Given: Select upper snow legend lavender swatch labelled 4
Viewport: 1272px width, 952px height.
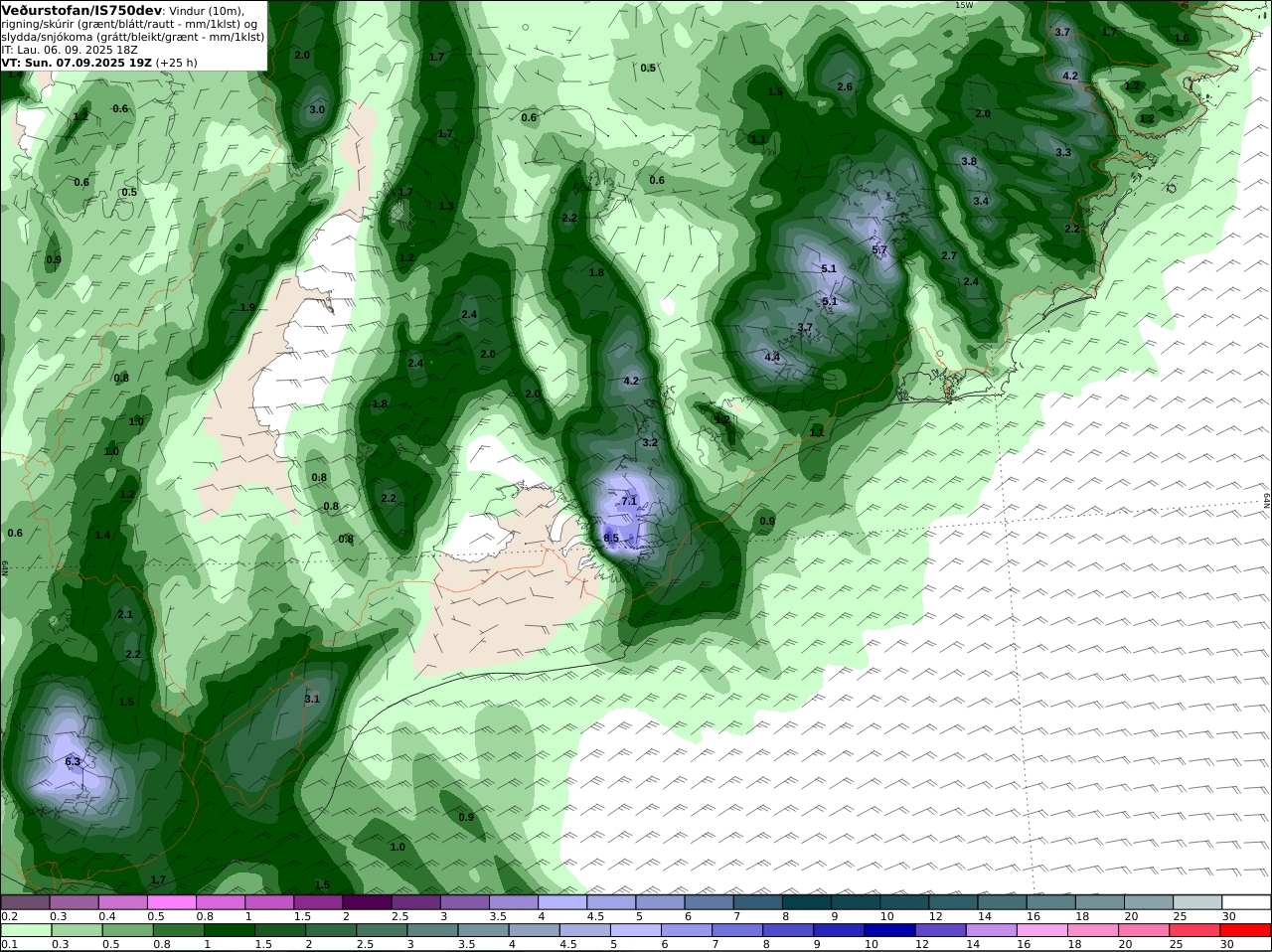Looking at the screenshot, I should [562, 902].
